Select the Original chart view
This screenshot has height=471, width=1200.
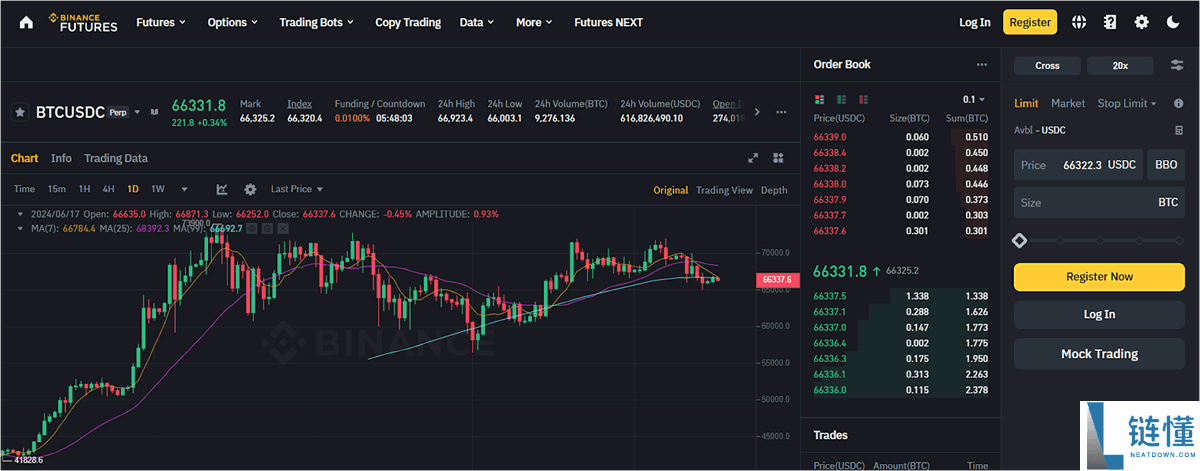(671, 190)
